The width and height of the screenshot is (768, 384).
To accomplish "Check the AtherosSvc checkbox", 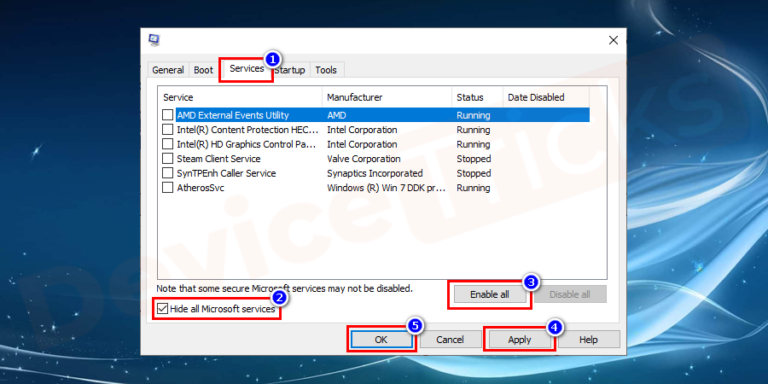I will [168, 188].
